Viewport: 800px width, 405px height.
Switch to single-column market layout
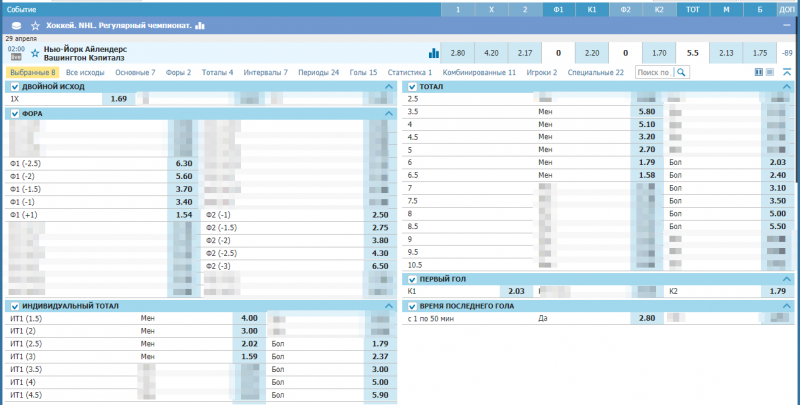point(770,73)
